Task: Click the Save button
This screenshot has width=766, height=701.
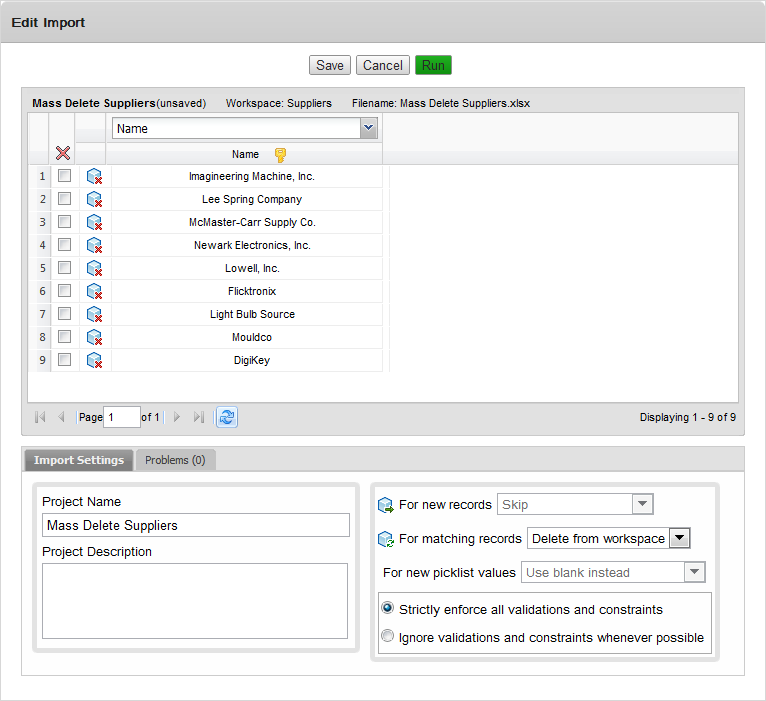Action: click(x=330, y=65)
